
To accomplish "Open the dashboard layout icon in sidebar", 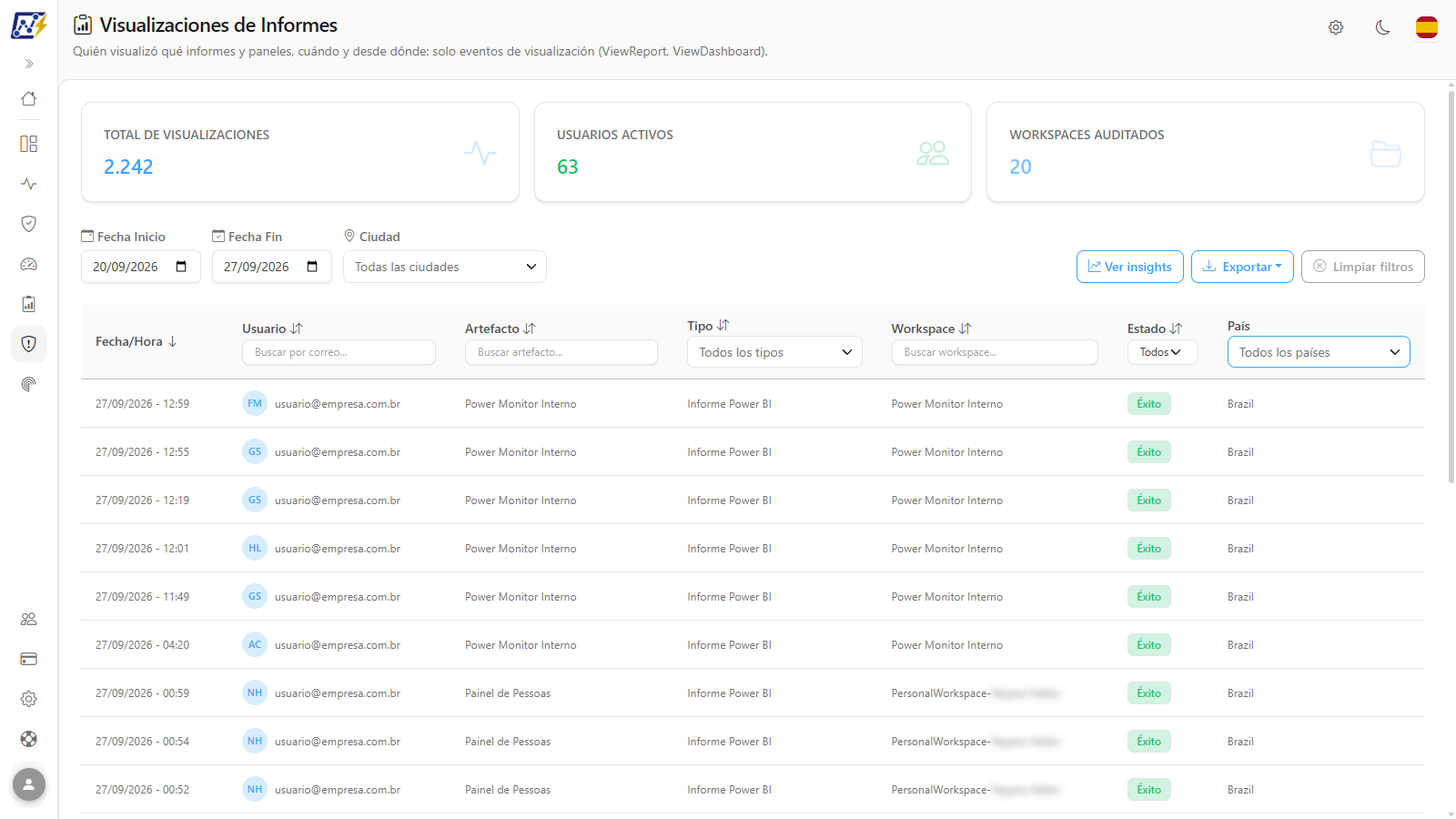I will click(x=29, y=144).
